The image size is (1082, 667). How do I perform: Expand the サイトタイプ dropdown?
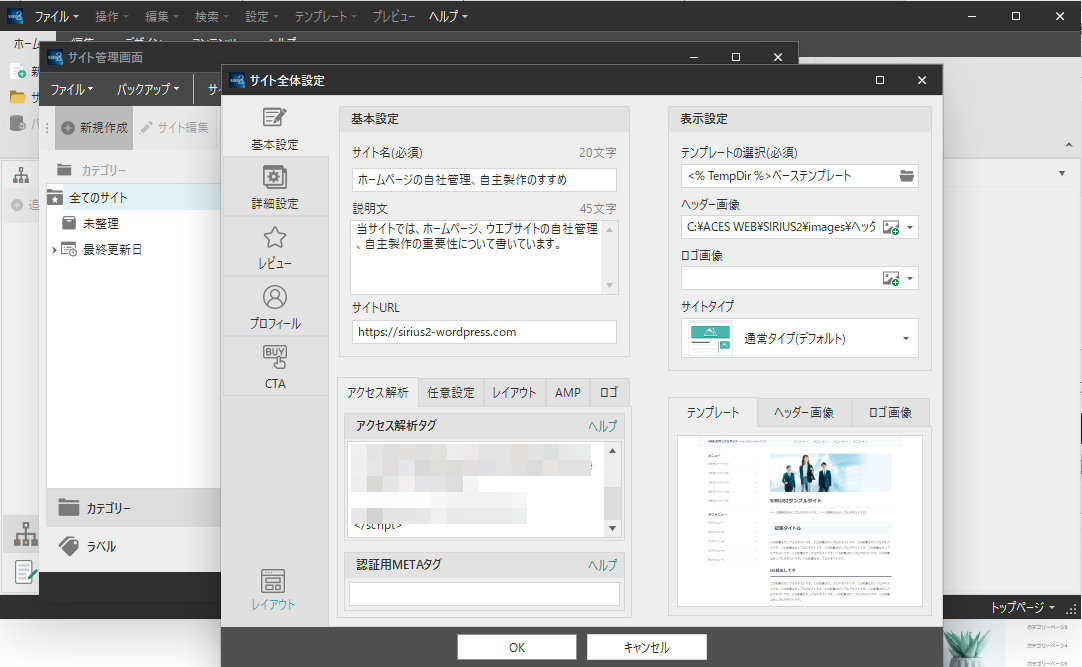906,339
